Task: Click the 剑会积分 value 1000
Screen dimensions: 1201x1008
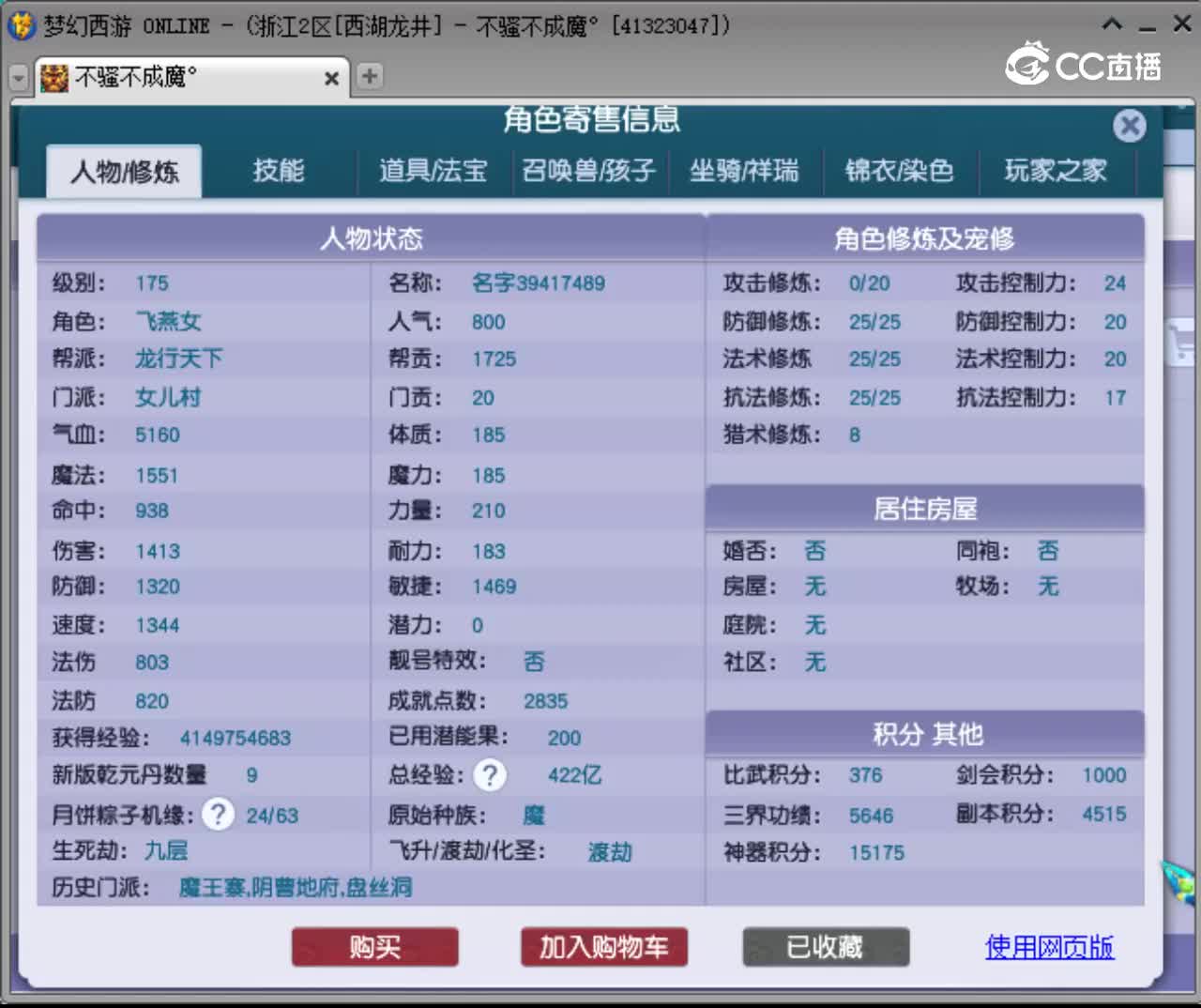Action: pyautogui.click(x=1104, y=775)
